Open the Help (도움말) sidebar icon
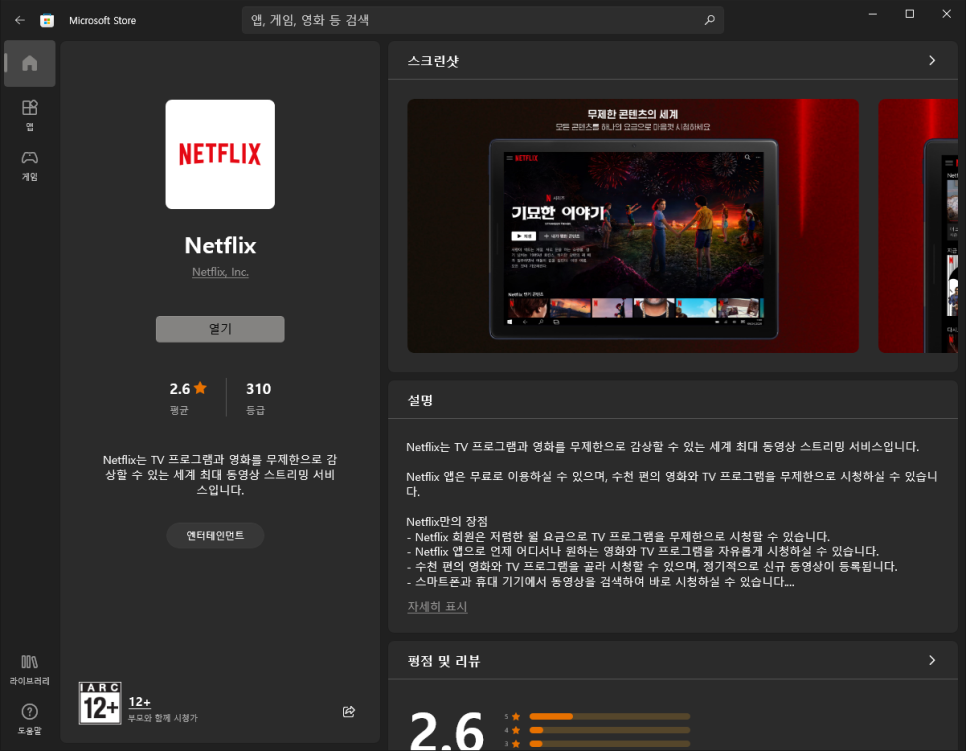This screenshot has width=966, height=751. tap(30, 719)
